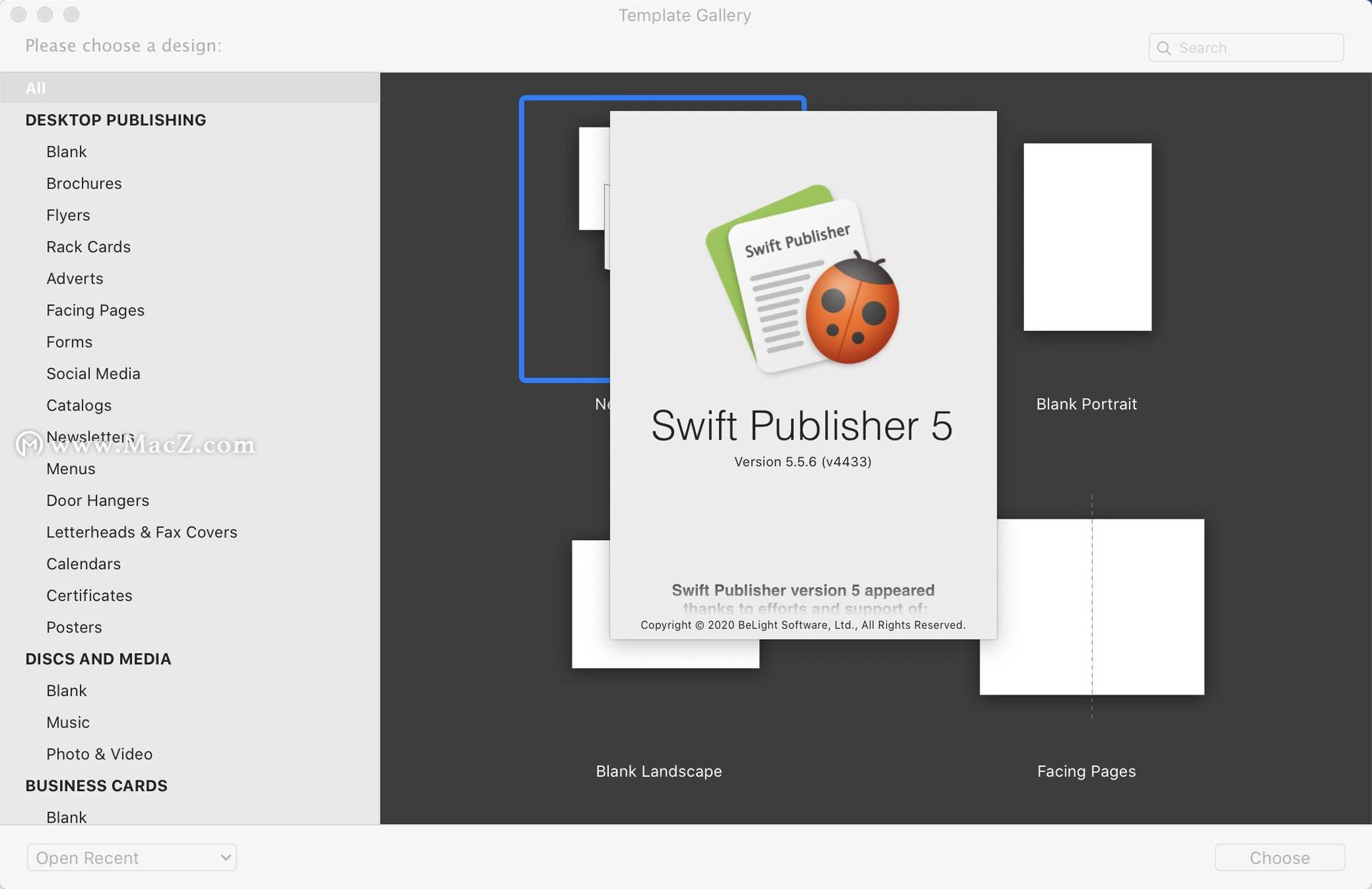Select Certificates in the sidebar
This screenshot has width=1372, height=889.
(x=89, y=596)
